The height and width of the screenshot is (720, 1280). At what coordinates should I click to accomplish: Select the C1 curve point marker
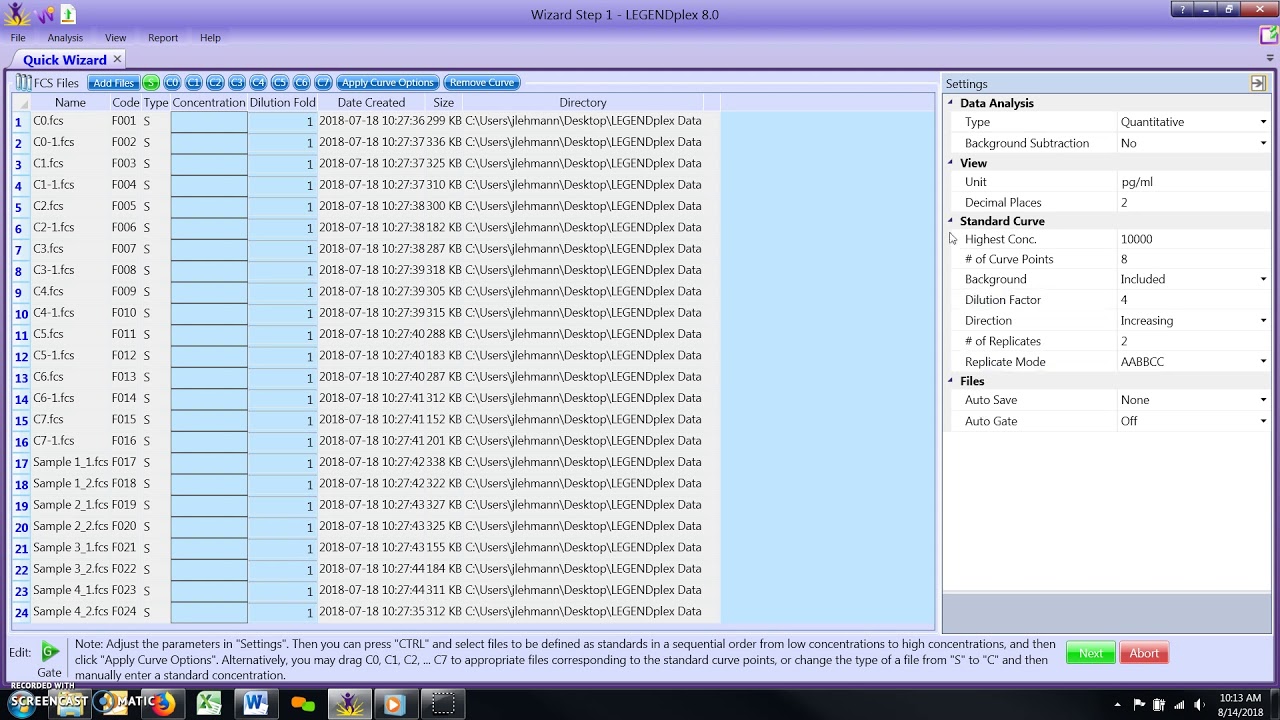(x=194, y=83)
